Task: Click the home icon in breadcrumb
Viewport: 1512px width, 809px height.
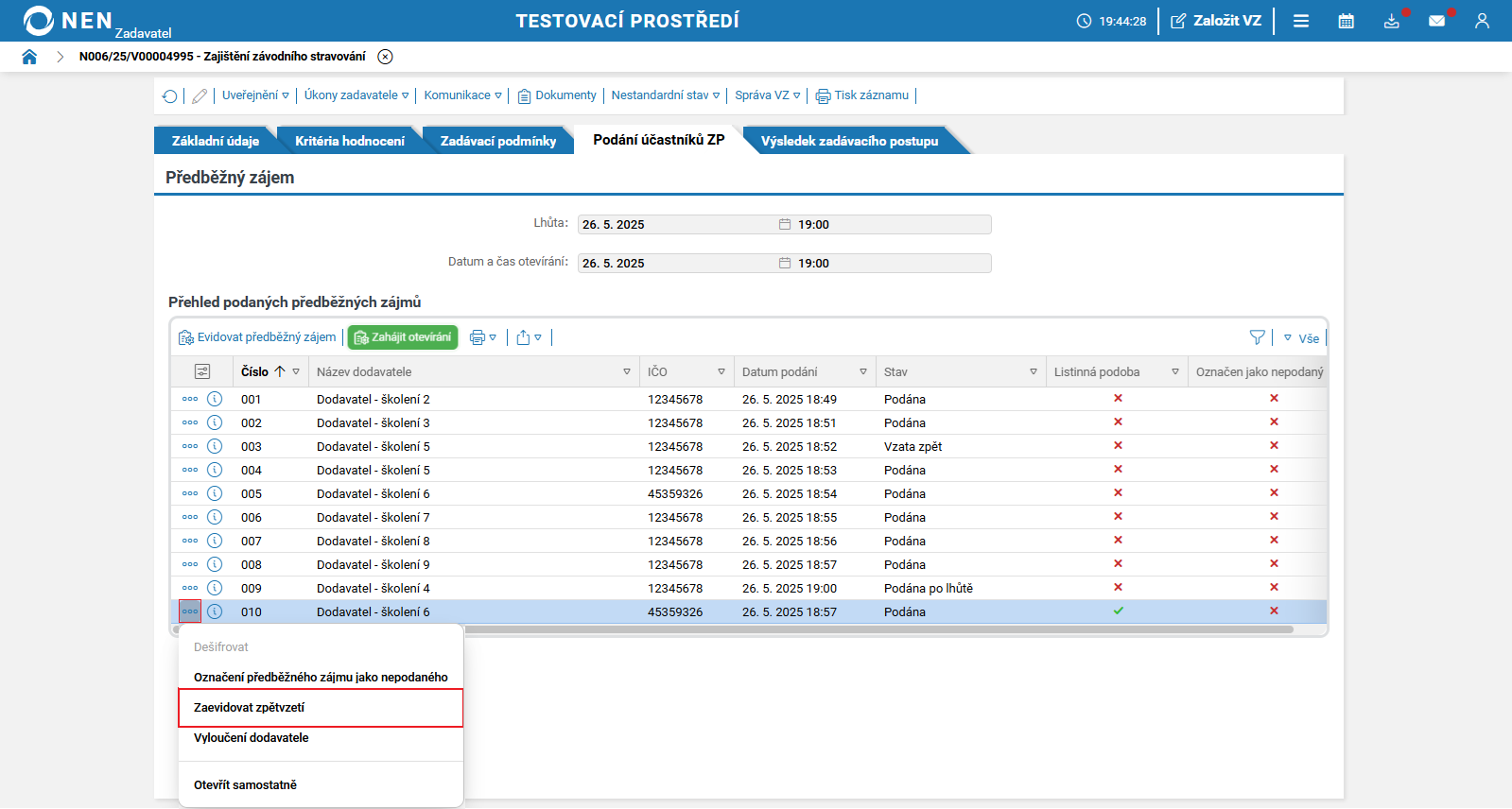Action: click(29, 57)
